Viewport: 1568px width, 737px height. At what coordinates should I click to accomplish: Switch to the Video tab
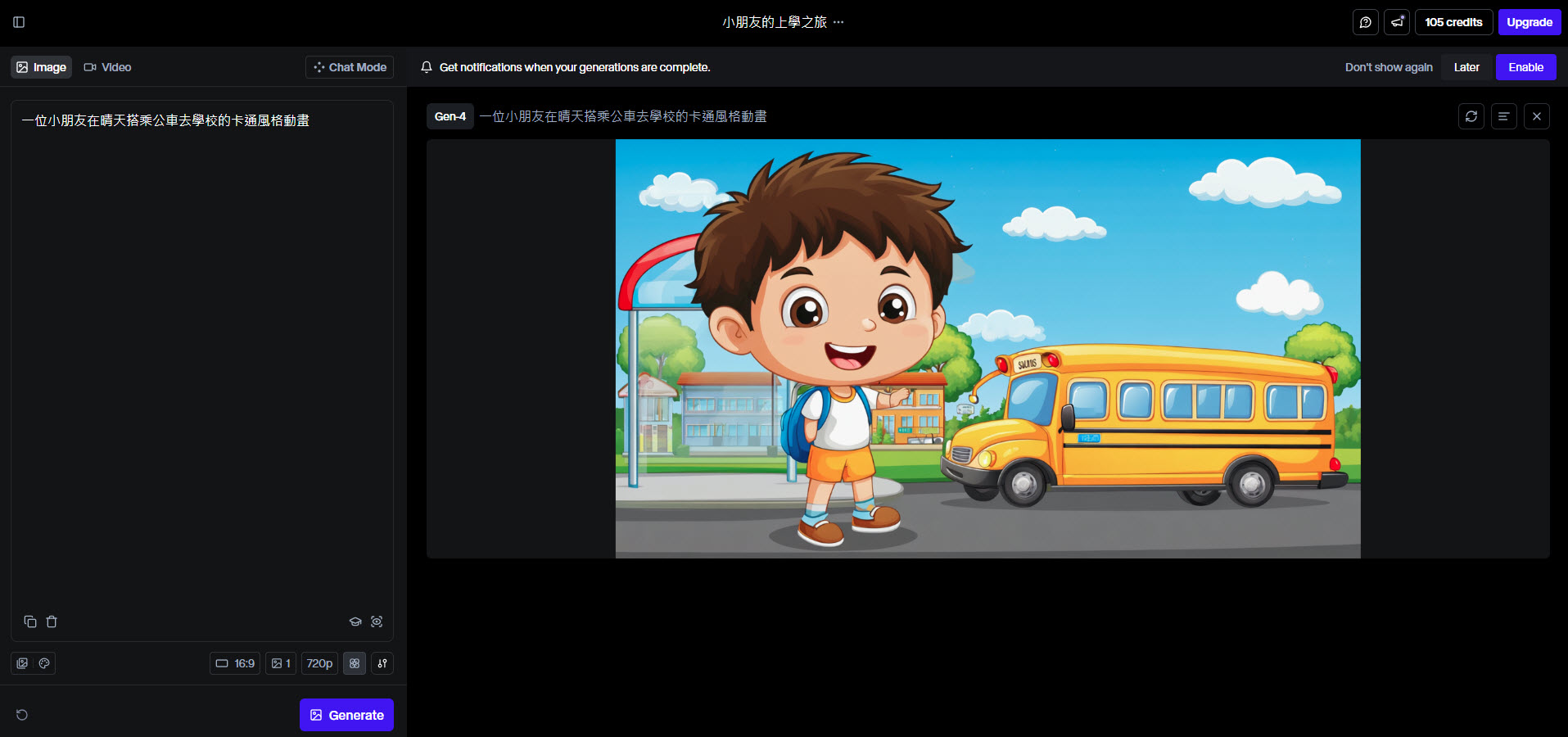108,67
